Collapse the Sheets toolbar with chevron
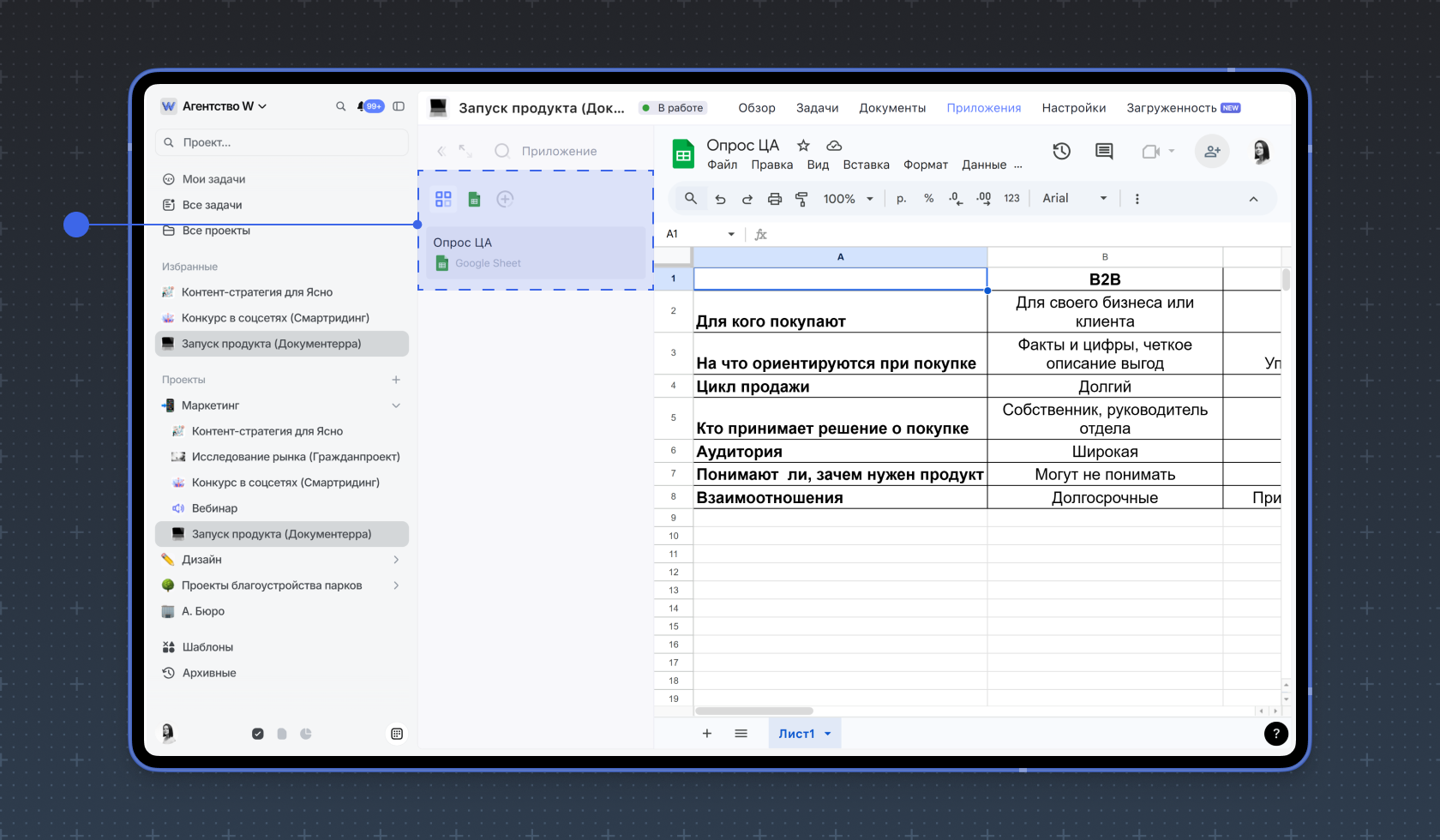1440x840 pixels. pos(1253,199)
